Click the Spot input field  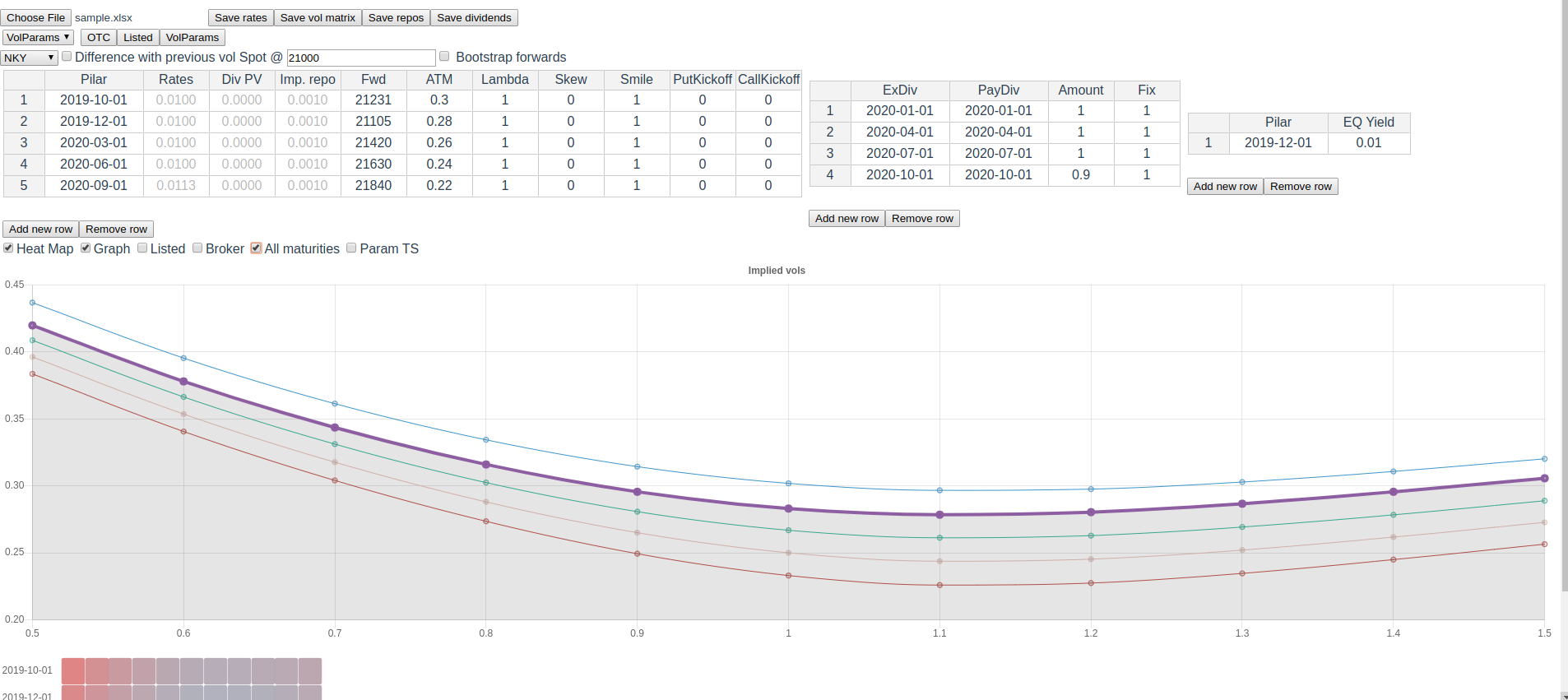click(361, 58)
